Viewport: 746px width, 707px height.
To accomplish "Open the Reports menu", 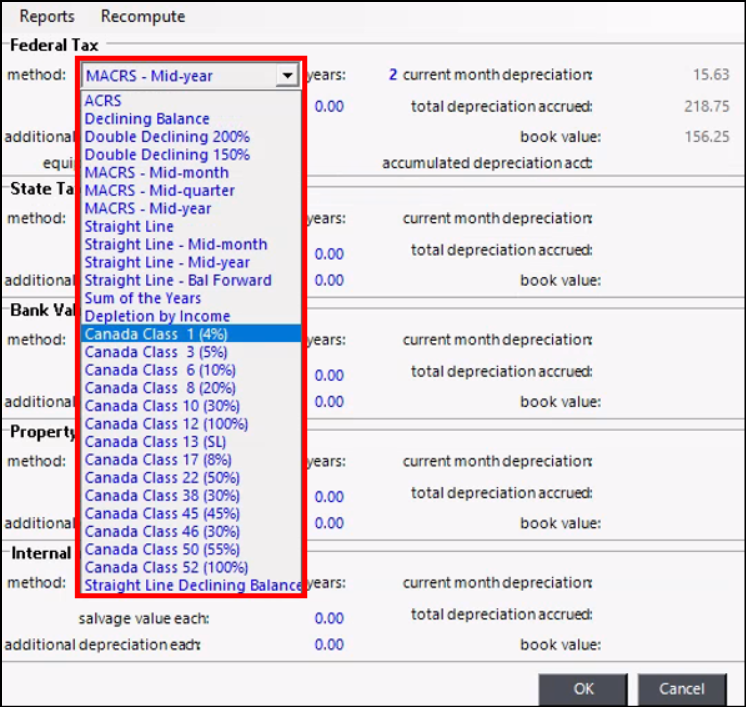I will 47,16.
